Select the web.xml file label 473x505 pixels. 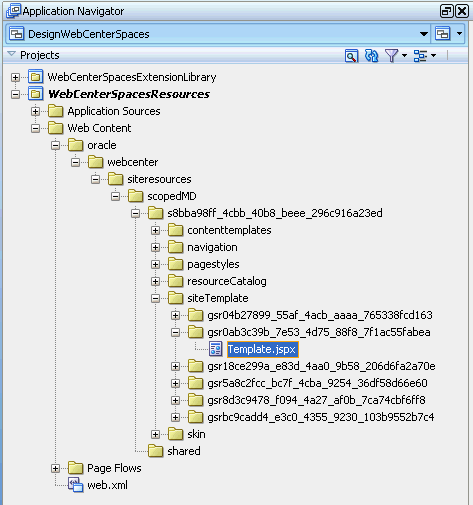107,485
